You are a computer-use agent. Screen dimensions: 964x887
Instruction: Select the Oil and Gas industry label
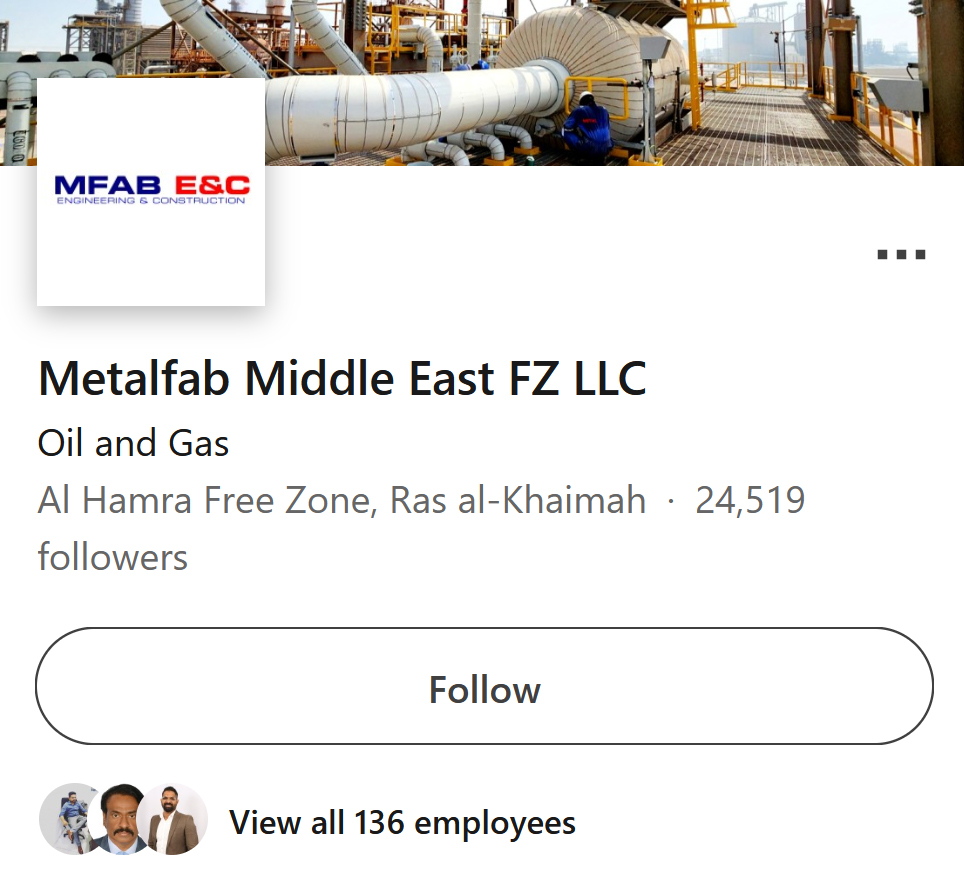133,443
